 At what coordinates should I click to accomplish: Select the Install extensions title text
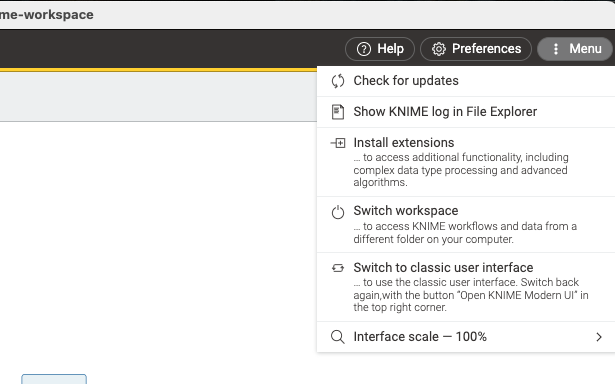(404, 142)
